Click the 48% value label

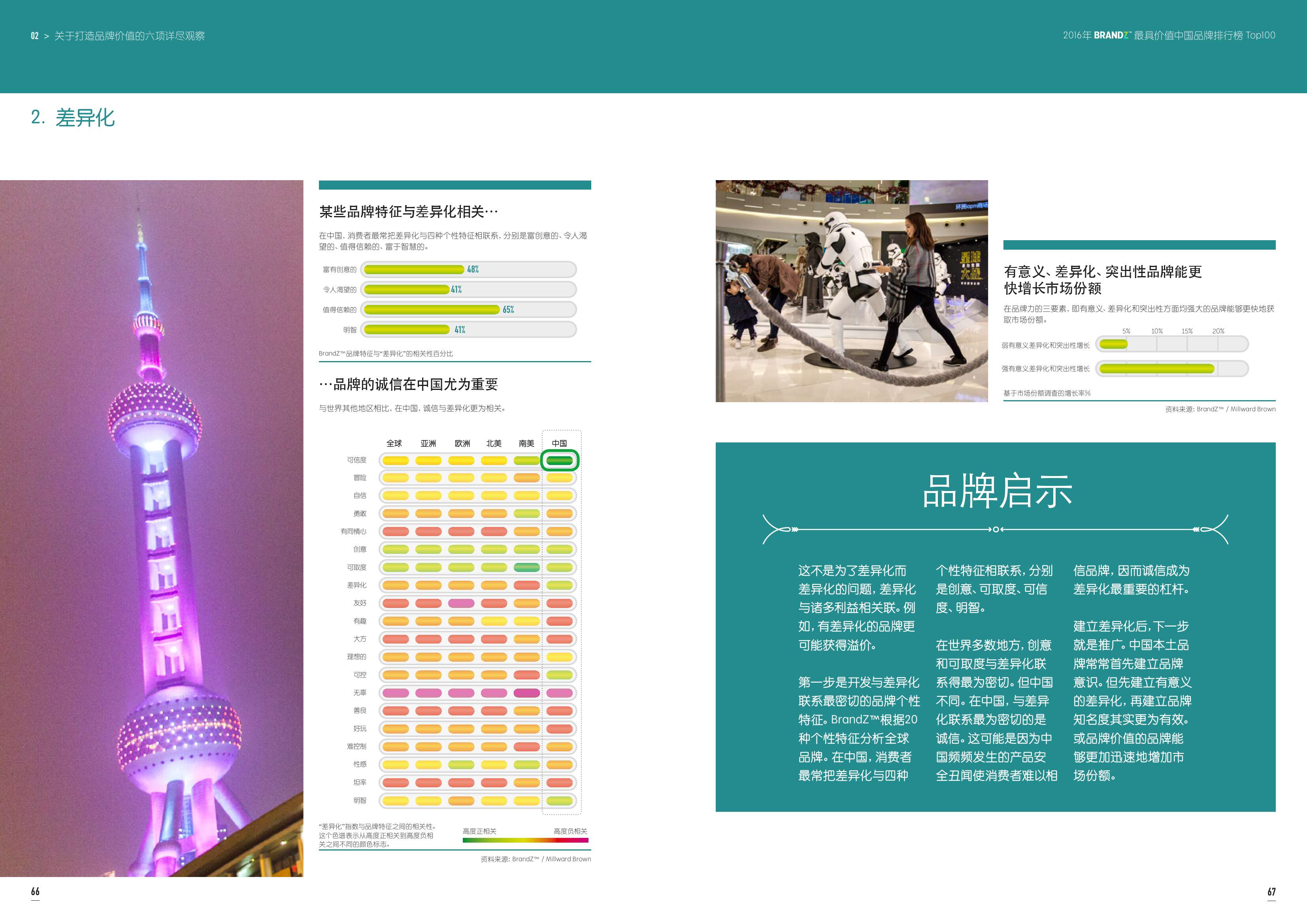[x=473, y=270]
